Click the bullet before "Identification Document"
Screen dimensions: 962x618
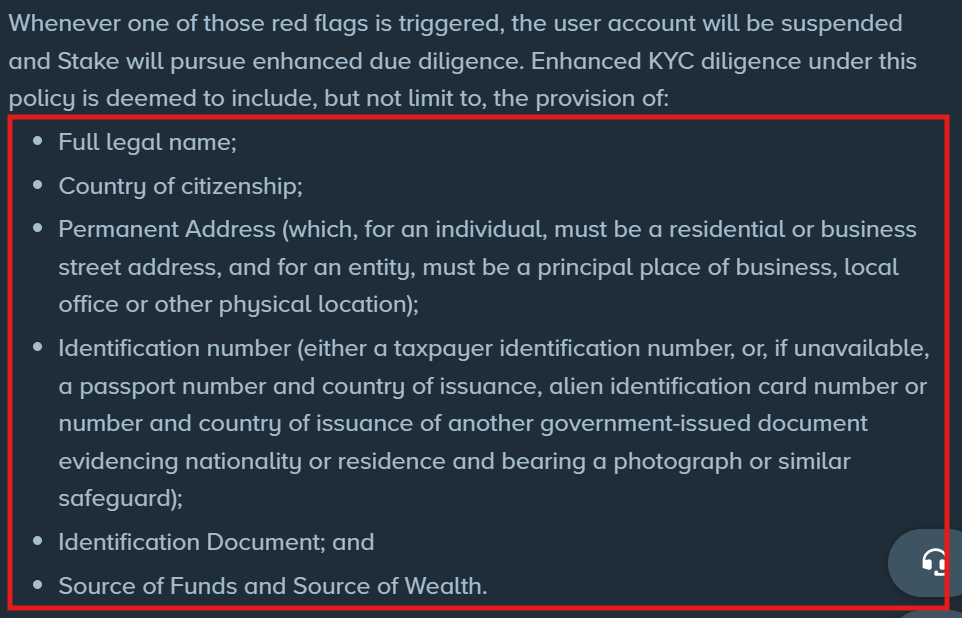(38, 542)
